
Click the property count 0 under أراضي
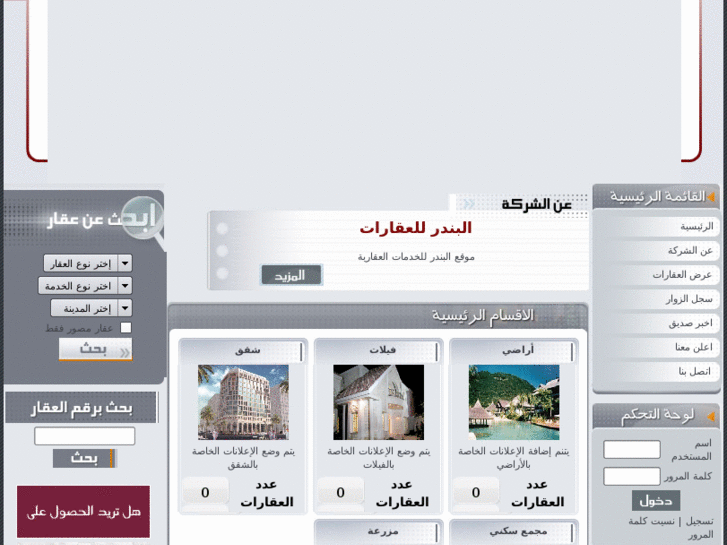pos(476,492)
